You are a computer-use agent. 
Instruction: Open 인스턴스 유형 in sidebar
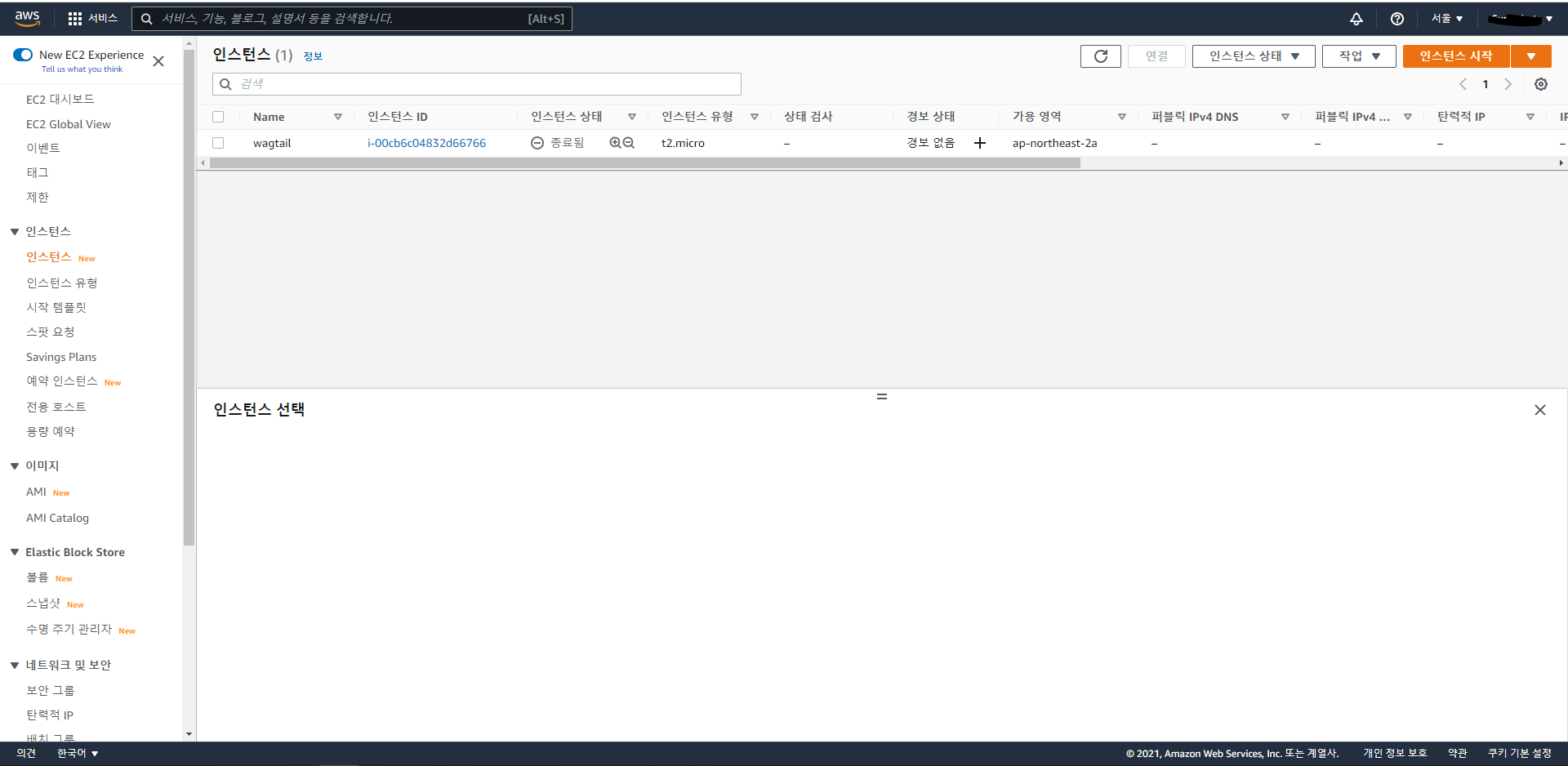pyautogui.click(x=62, y=283)
